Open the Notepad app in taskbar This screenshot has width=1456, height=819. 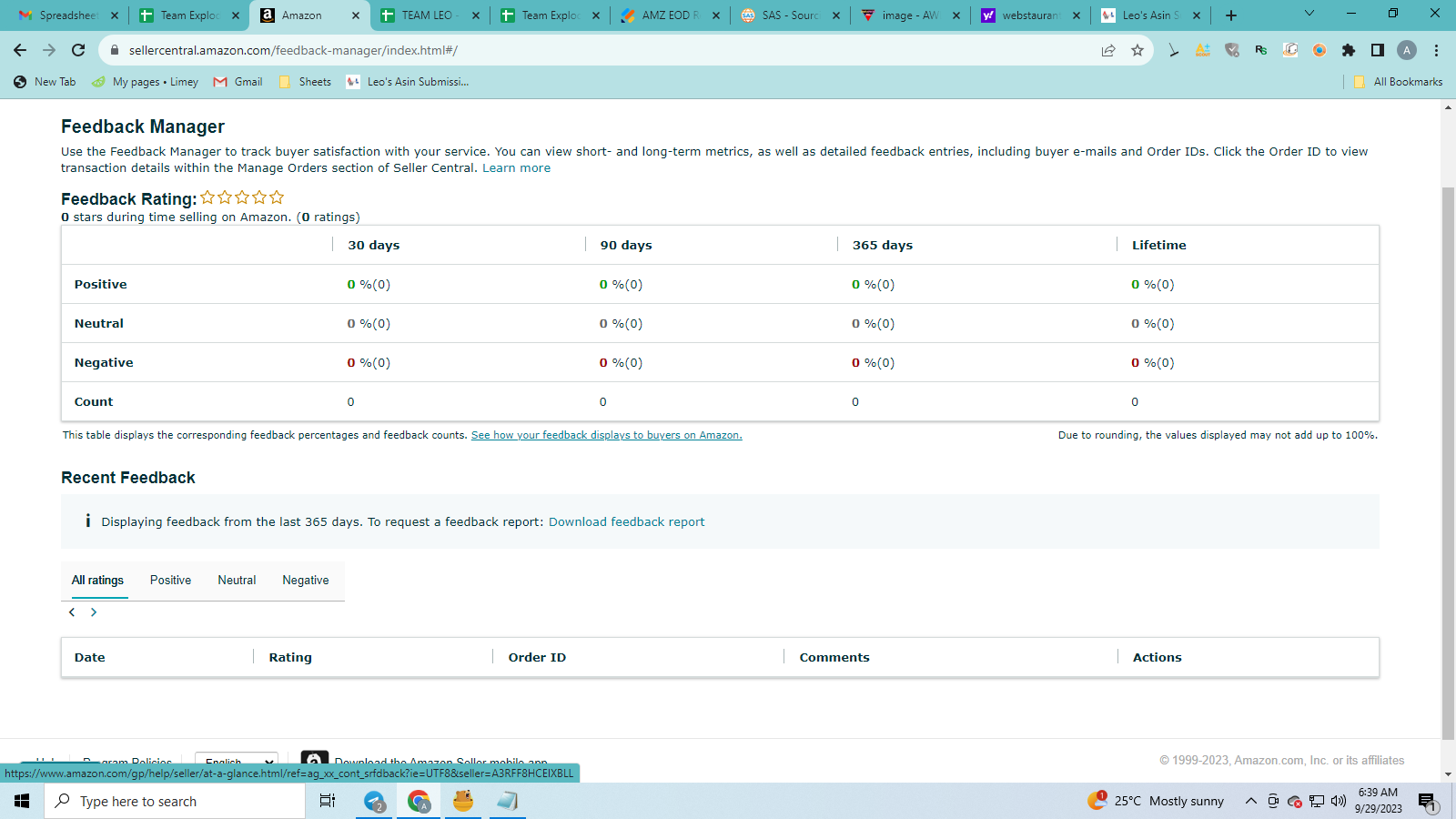(507, 801)
